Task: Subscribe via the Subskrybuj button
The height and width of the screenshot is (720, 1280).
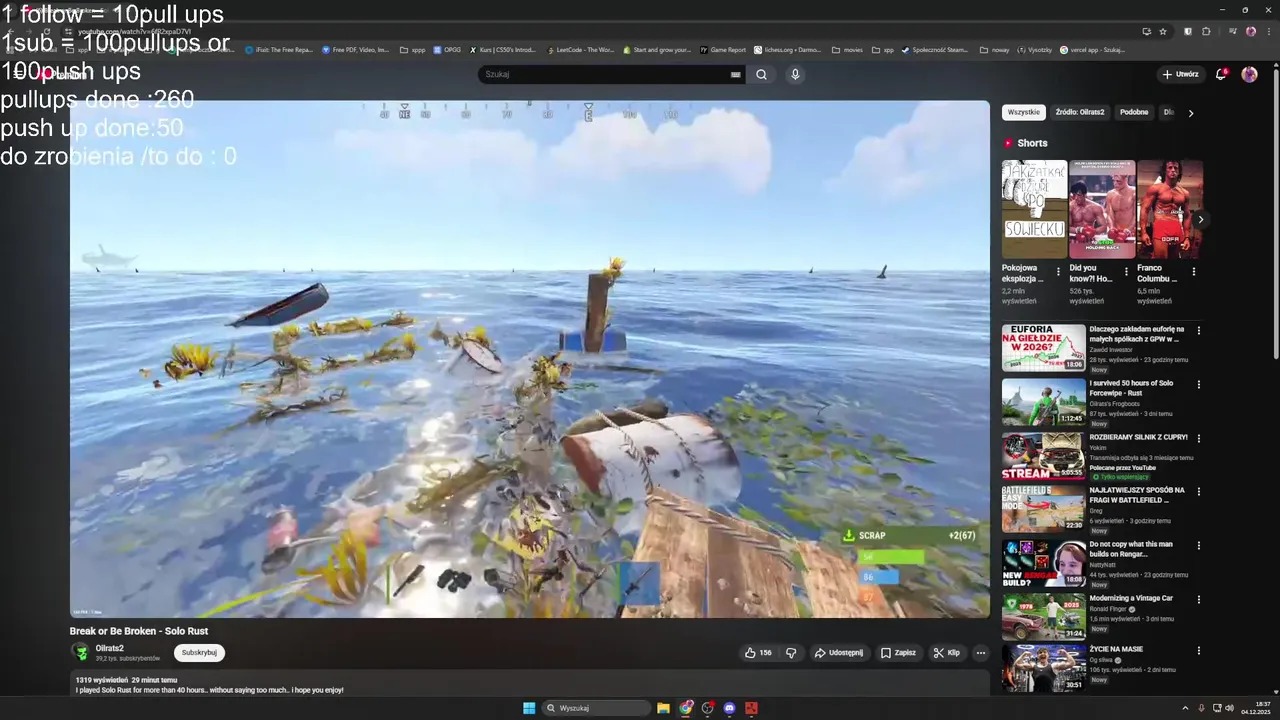Action: [199, 652]
